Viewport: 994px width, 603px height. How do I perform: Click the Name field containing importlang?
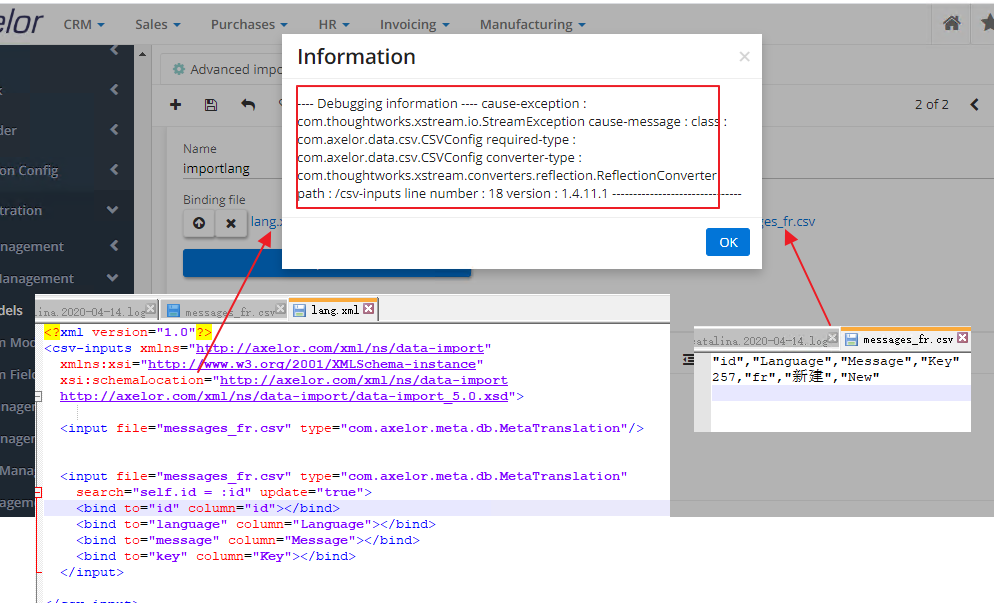click(232, 169)
